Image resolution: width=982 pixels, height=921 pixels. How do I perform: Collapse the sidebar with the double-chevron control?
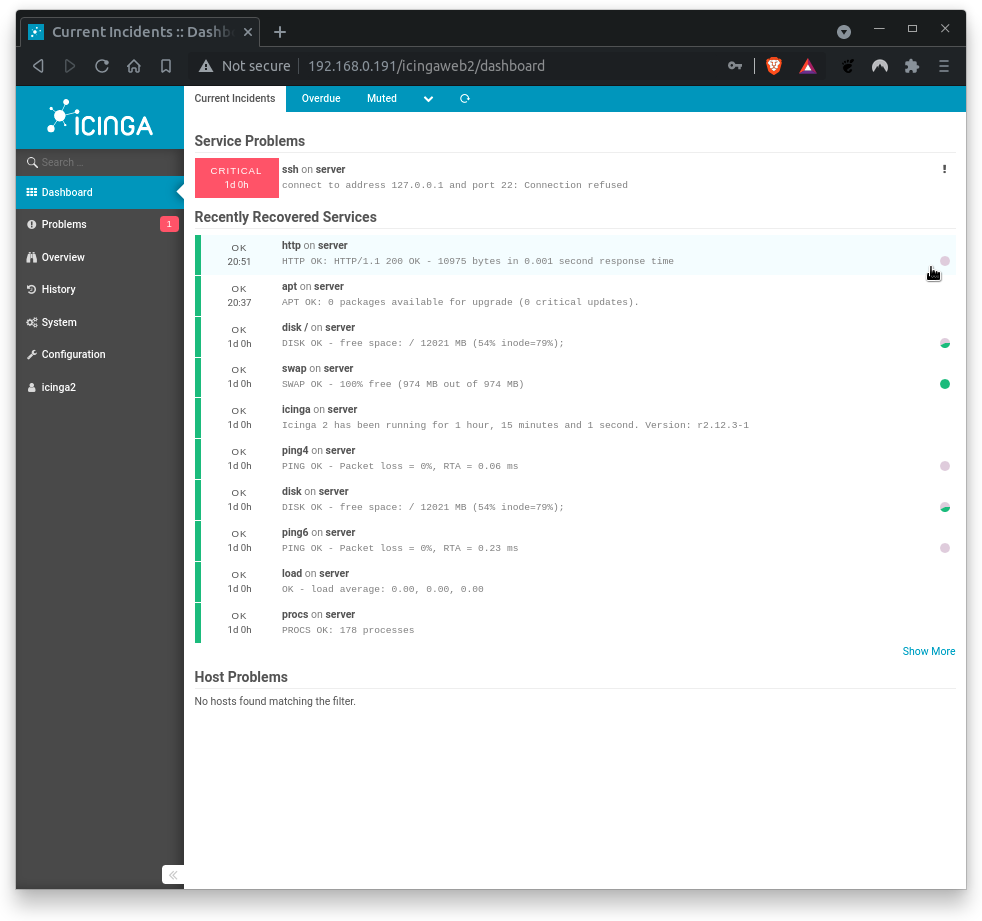[x=172, y=874]
